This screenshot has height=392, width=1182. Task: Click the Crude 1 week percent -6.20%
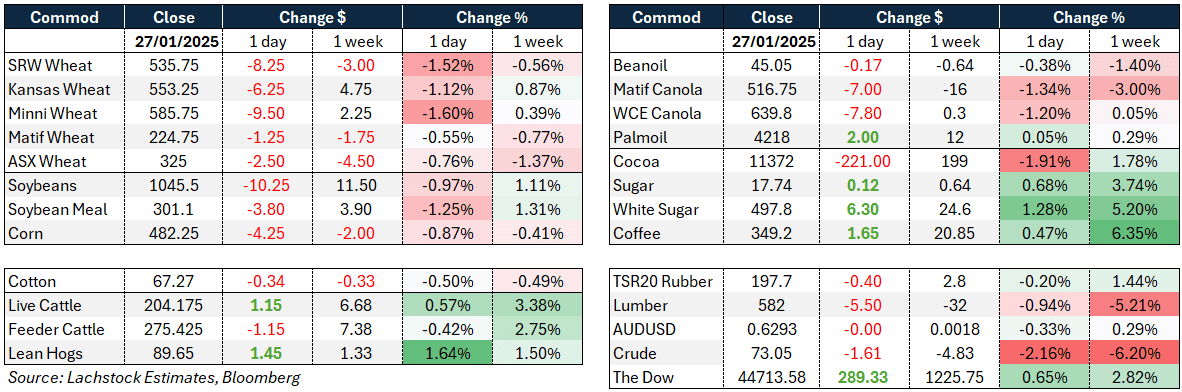pyautogui.click(x=1129, y=354)
